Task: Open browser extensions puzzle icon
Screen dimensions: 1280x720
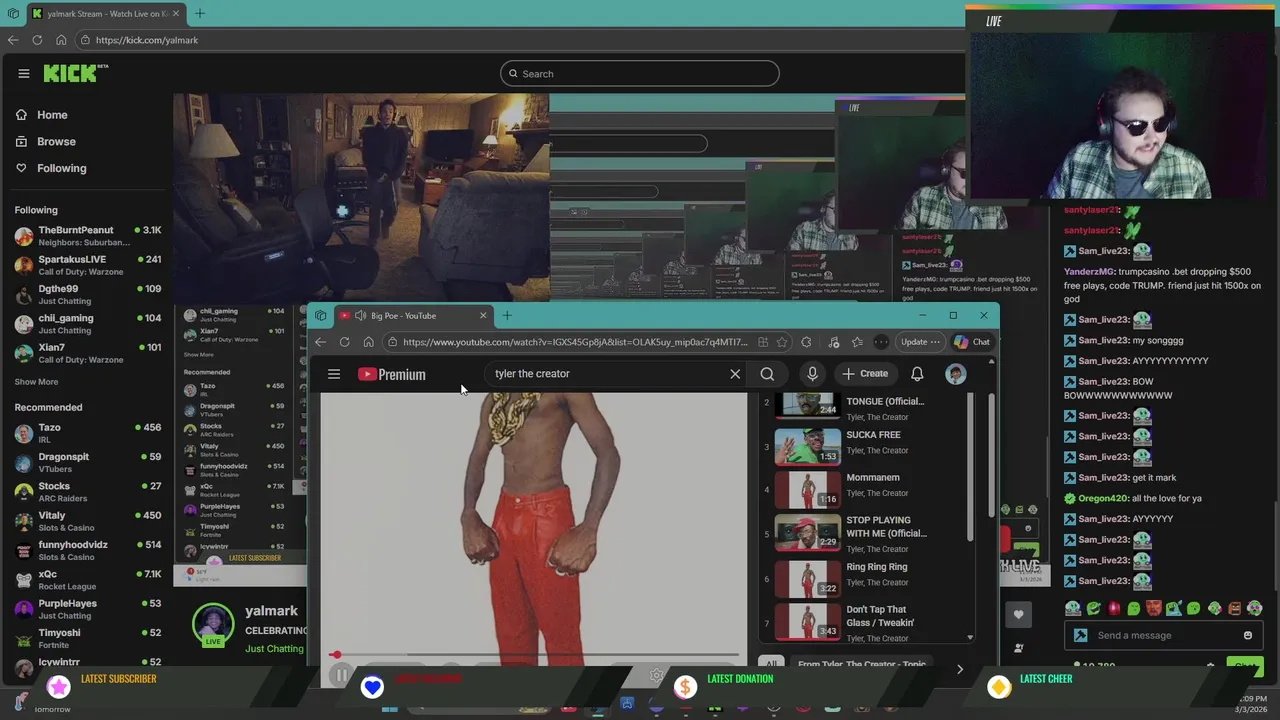Action: (x=806, y=342)
